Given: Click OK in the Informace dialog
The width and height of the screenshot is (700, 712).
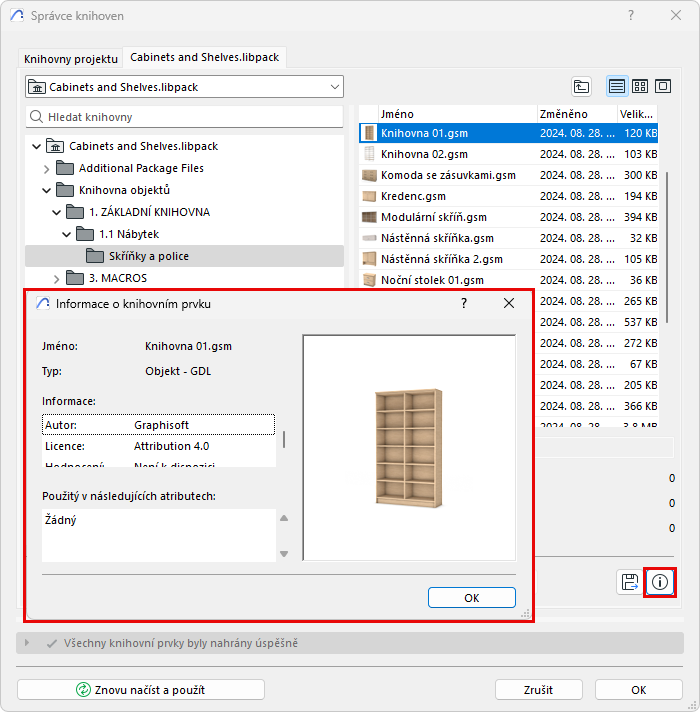Looking at the screenshot, I should [472, 598].
